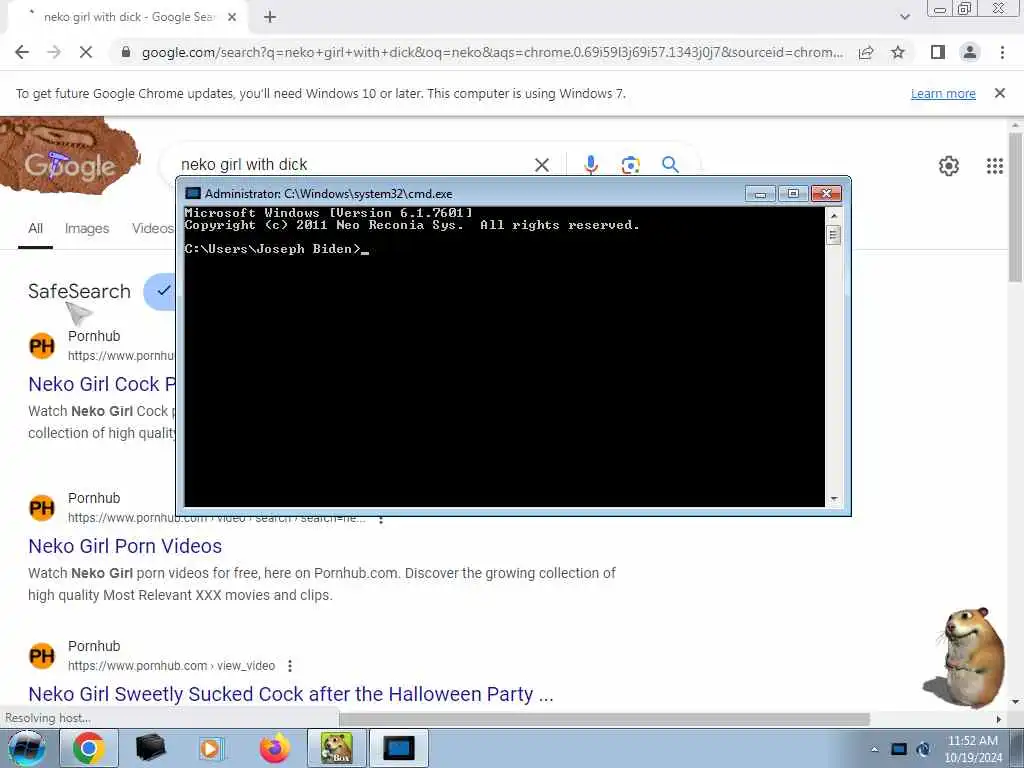Open options for the video search result

[381, 520]
